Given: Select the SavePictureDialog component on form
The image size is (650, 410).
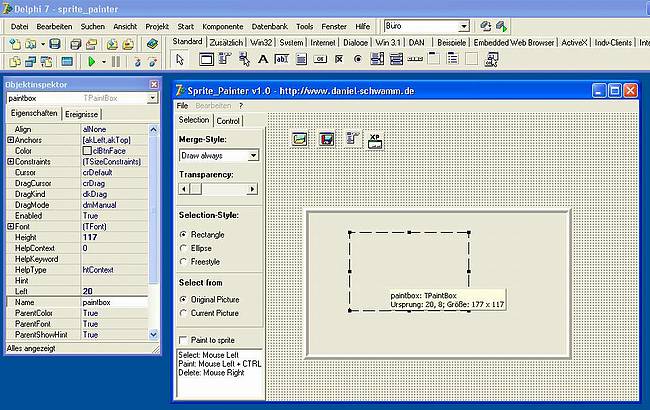Looking at the screenshot, I should 327,139.
